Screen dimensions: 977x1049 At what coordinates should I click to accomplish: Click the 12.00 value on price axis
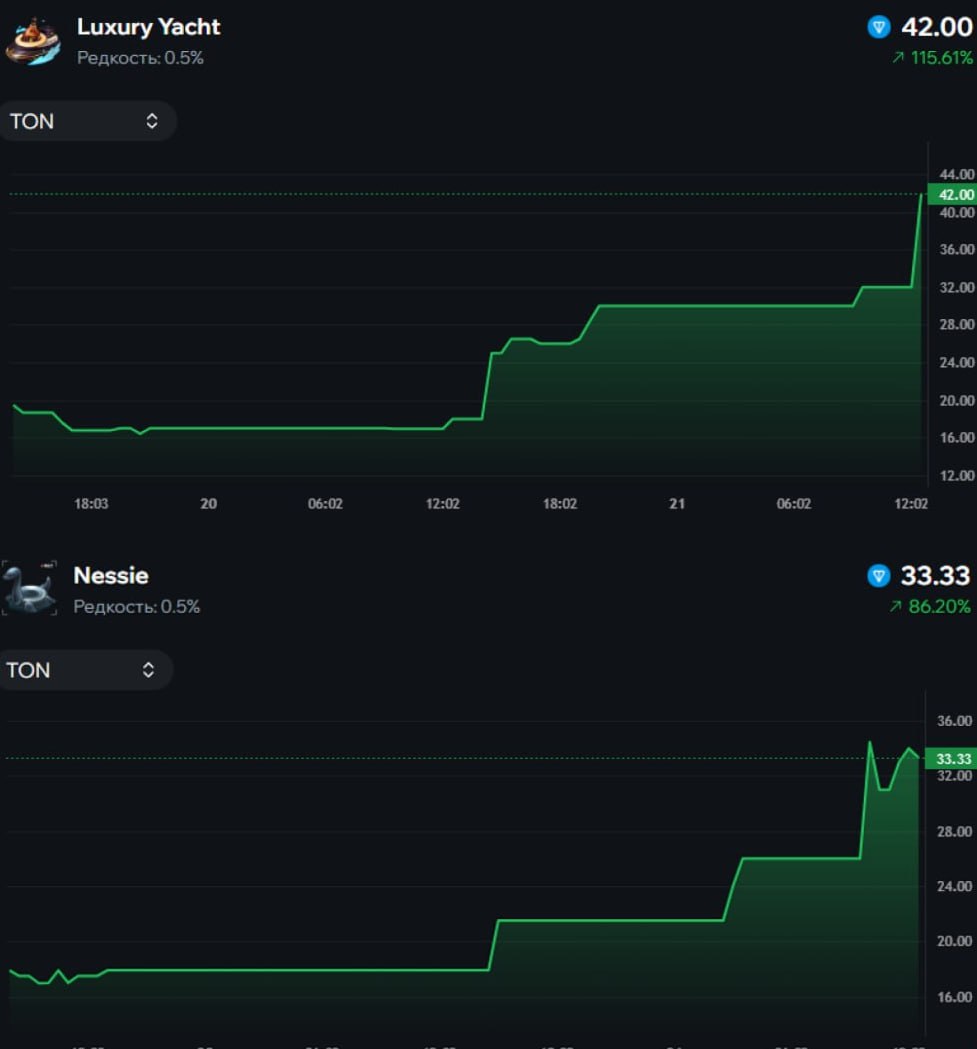pos(956,475)
